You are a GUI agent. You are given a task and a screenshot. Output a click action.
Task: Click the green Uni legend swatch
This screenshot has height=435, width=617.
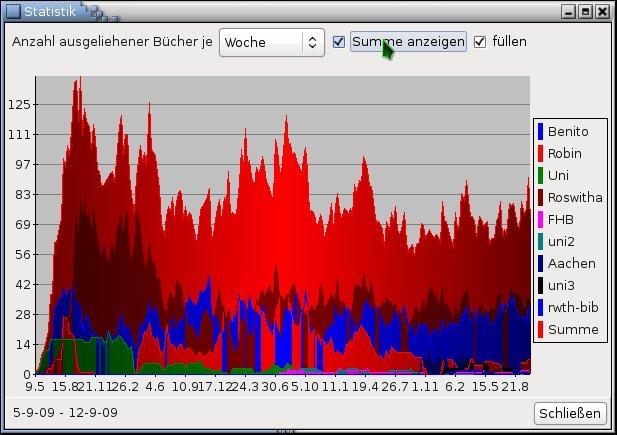[540, 176]
